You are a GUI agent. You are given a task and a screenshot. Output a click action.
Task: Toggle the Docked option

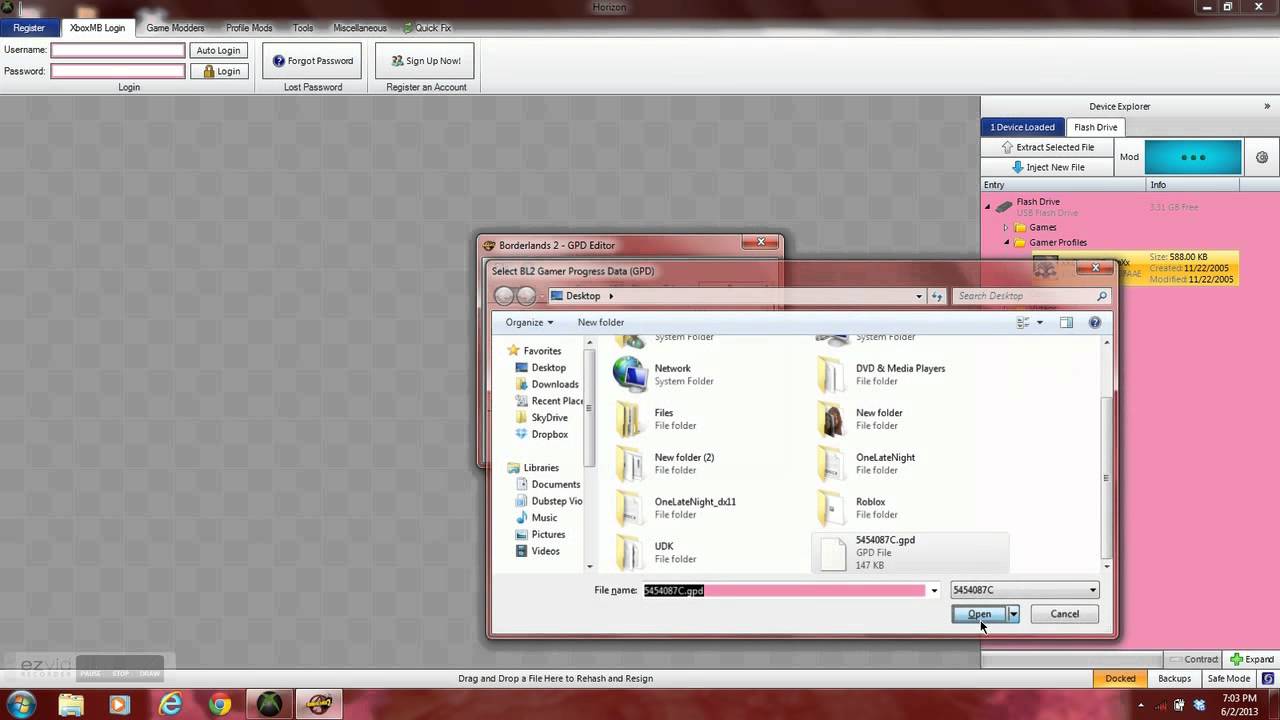(x=1119, y=678)
